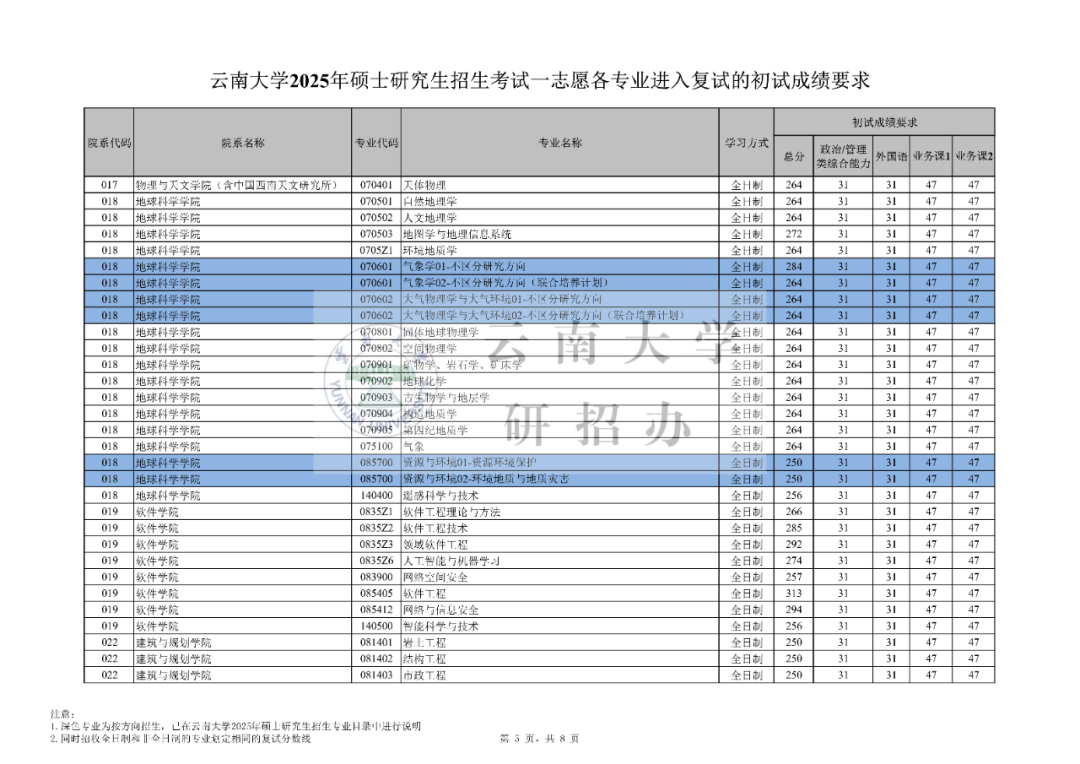Click the 业务课1 column header
The height and width of the screenshot is (764, 1080).
point(931,156)
